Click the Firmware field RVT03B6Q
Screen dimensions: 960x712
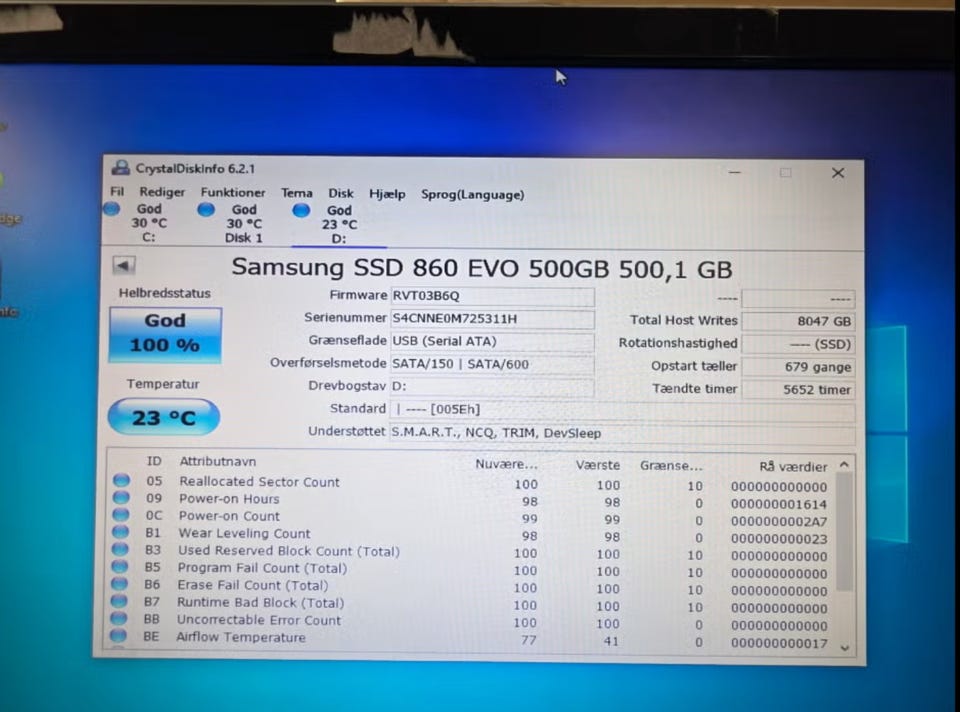(x=492, y=296)
